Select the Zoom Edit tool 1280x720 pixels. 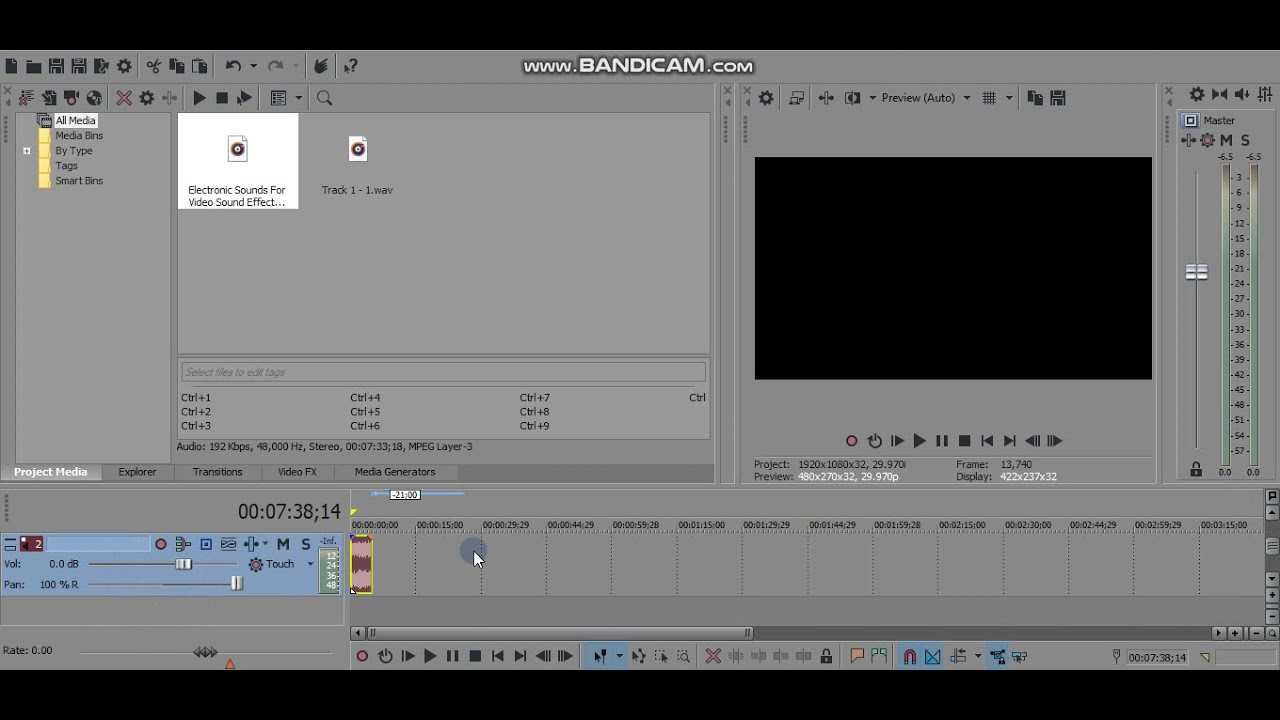coord(684,657)
